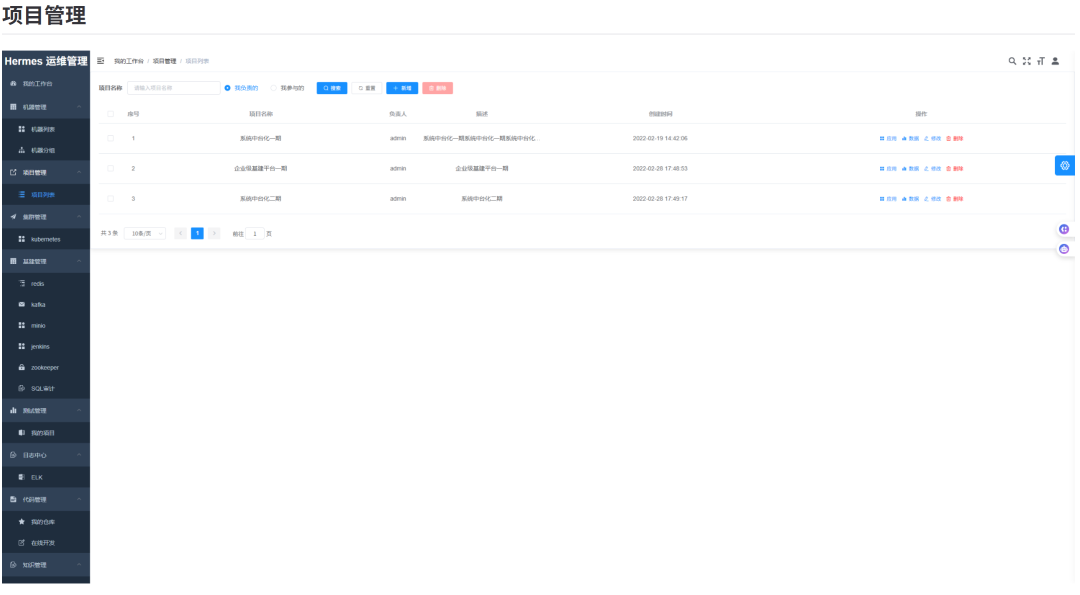Click 修改 for project 系统中台化一期
The height and width of the screenshot is (595, 1080).
tap(933, 138)
